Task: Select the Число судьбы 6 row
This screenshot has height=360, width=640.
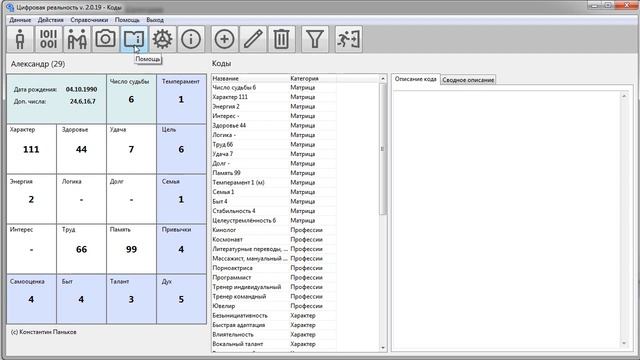Action: click(273, 87)
